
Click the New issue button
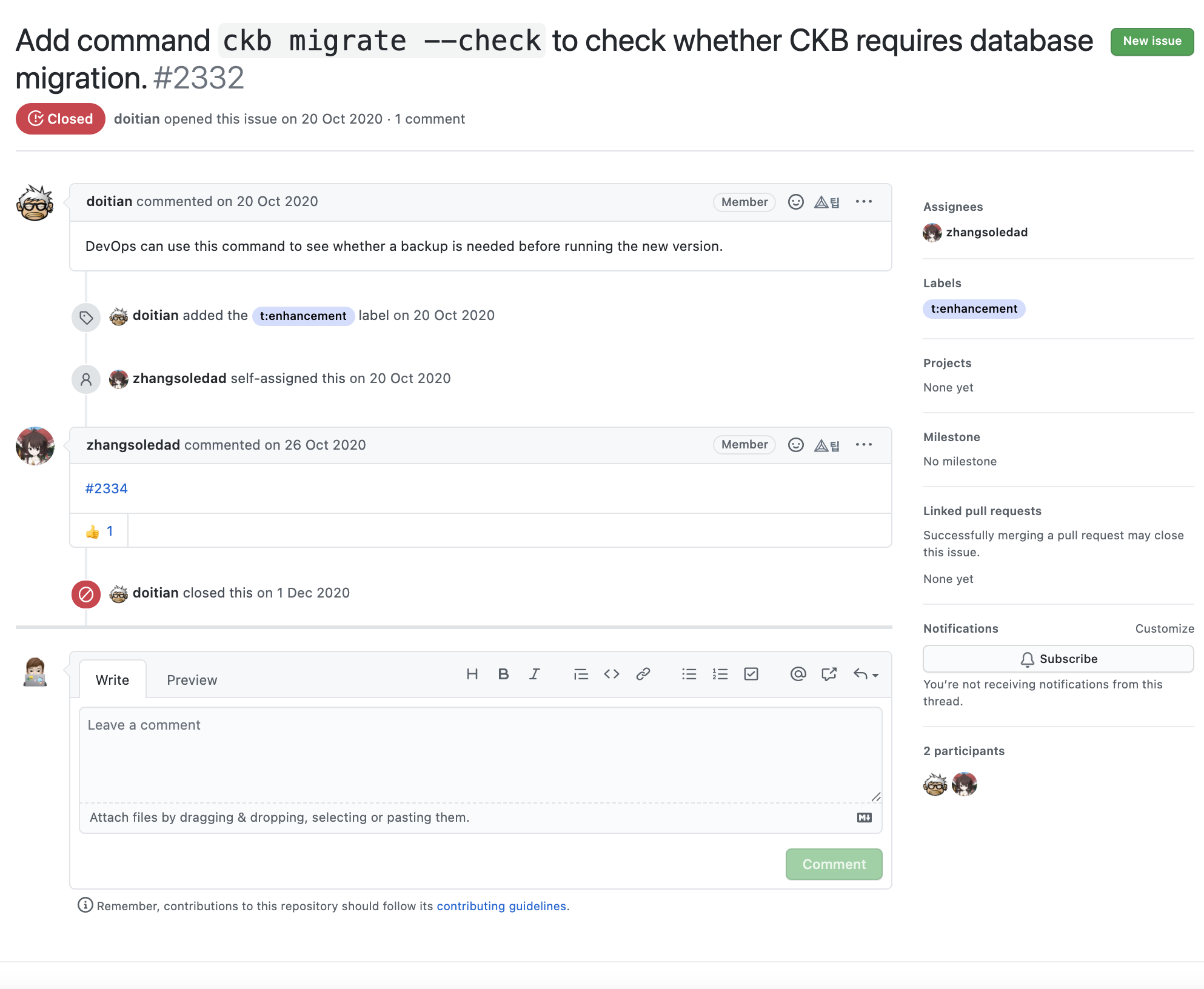[1151, 41]
